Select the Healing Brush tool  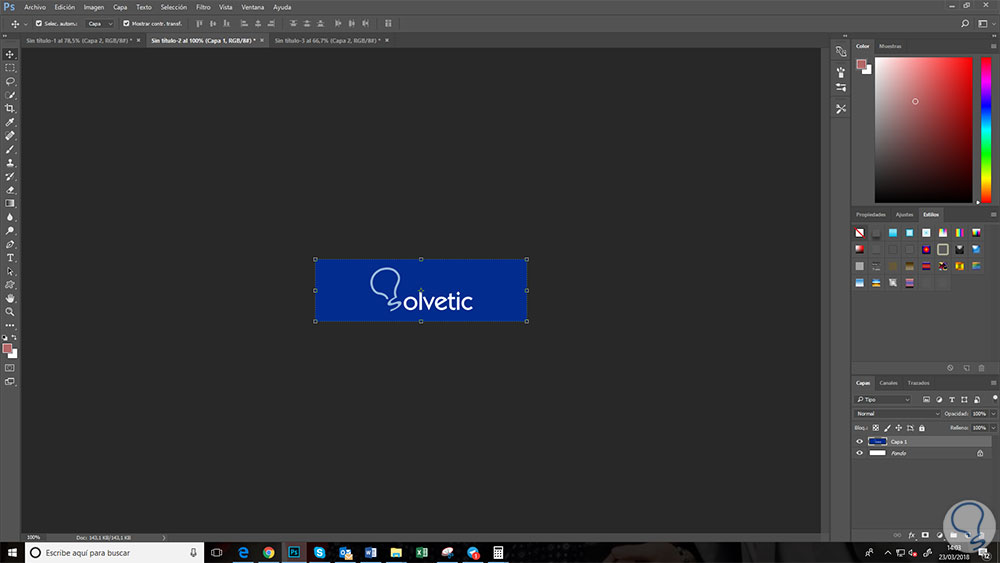click(10, 136)
